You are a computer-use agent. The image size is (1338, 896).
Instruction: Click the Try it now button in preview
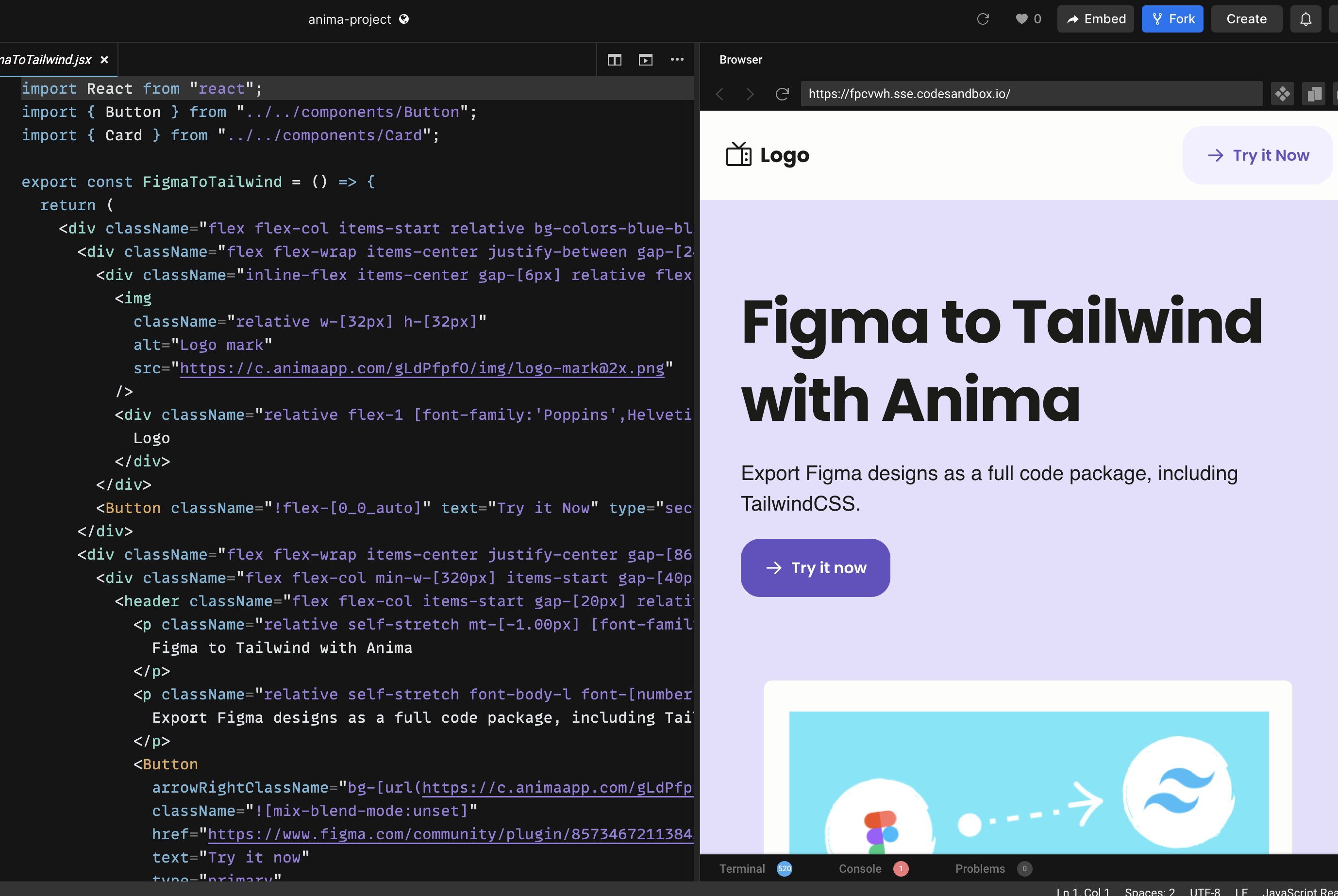pos(815,567)
